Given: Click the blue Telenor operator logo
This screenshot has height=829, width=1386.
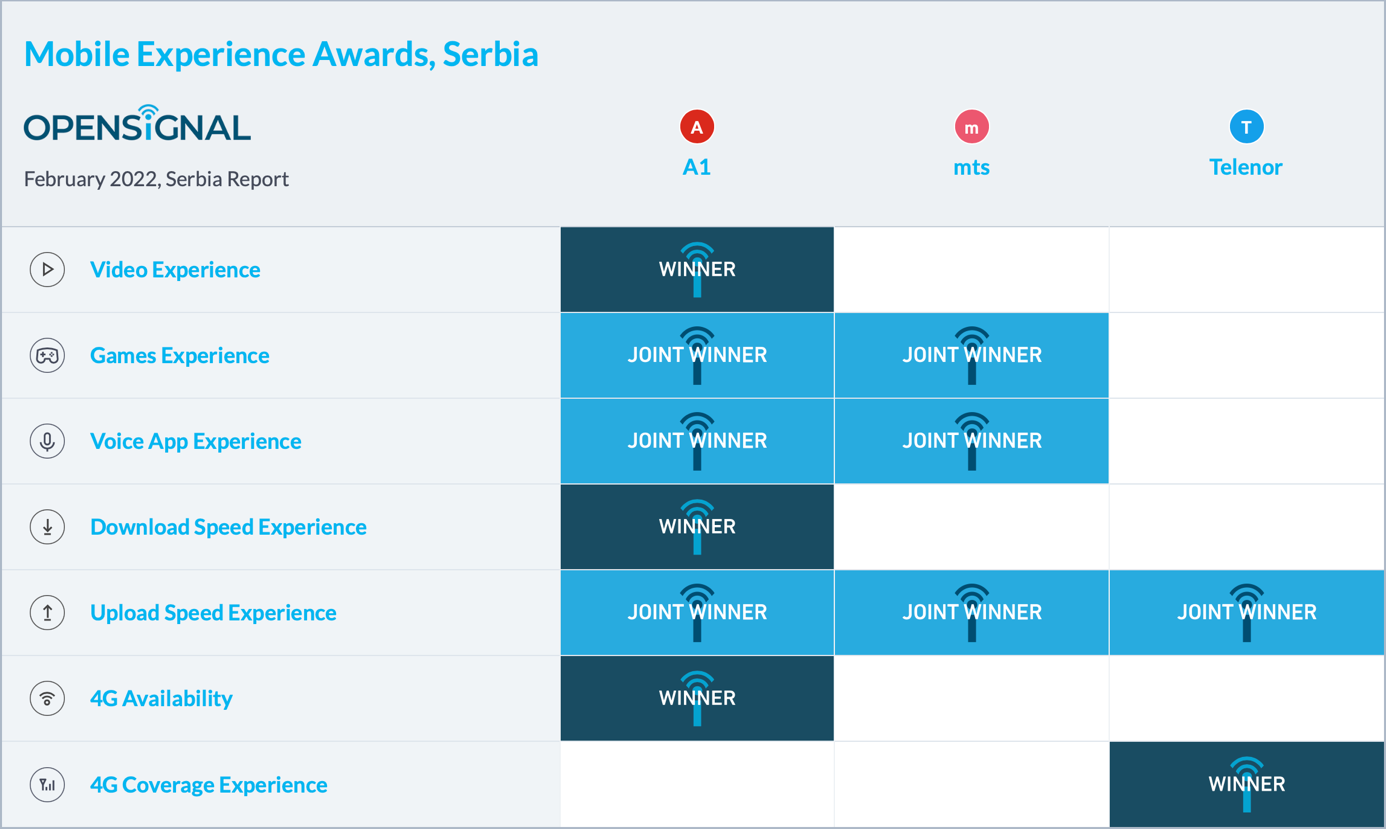Looking at the screenshot, I should pyautogui.click(x=1246, y=127).
